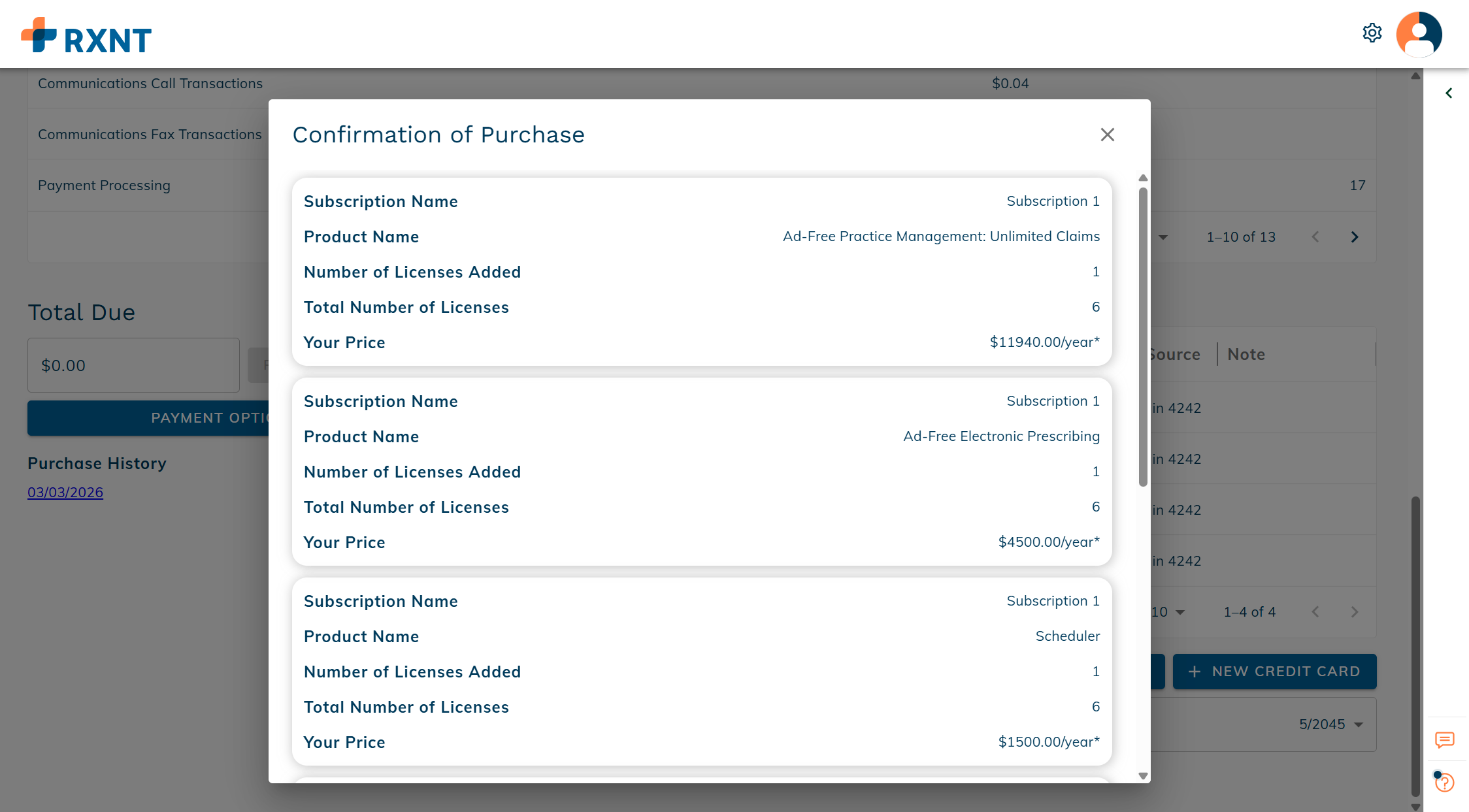Expand the dropdown beside 1–10 of 13
The width and height of the screenshot is (1469, 812).
1164,238
